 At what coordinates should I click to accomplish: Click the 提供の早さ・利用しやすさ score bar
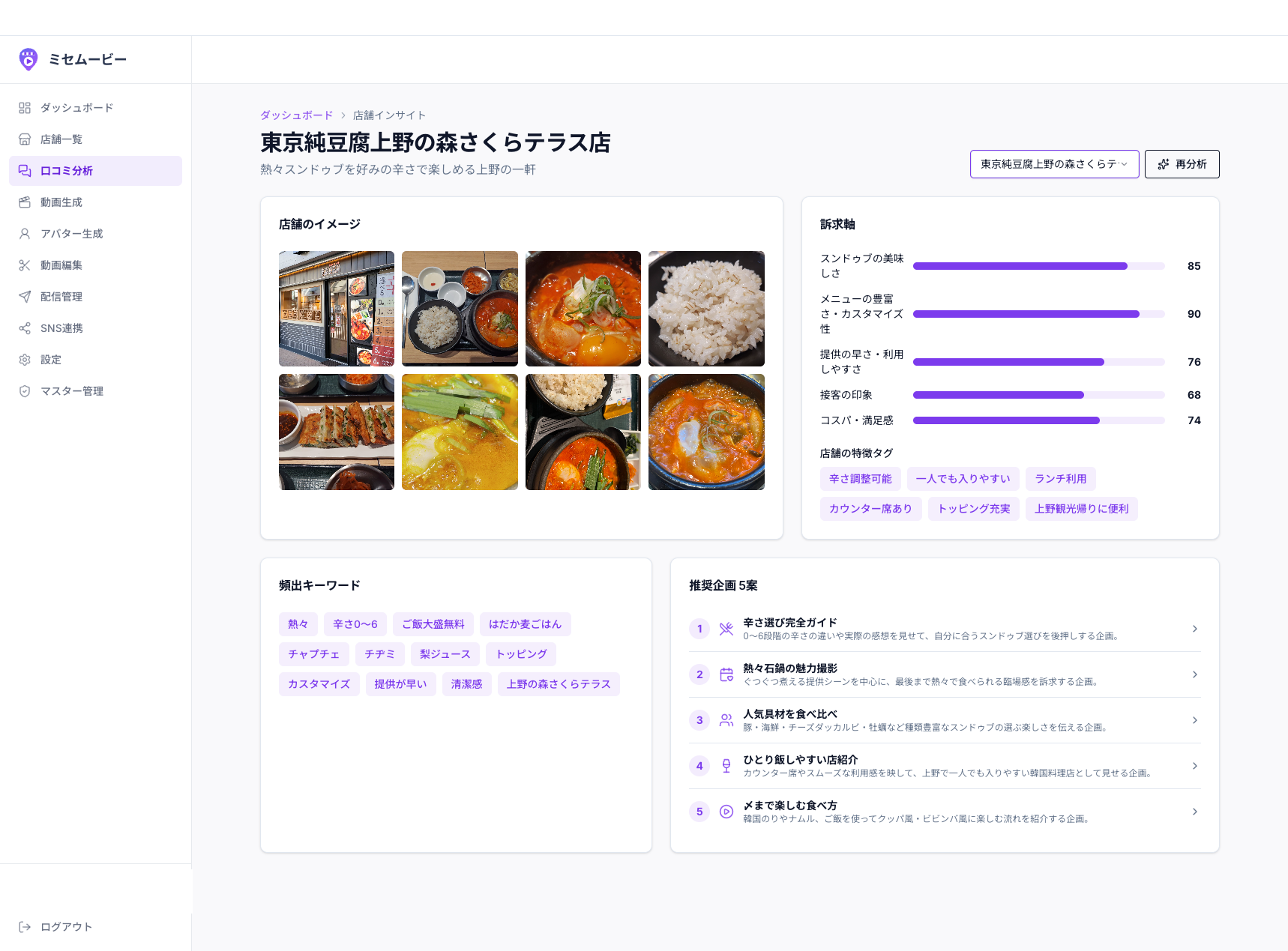1038,362
